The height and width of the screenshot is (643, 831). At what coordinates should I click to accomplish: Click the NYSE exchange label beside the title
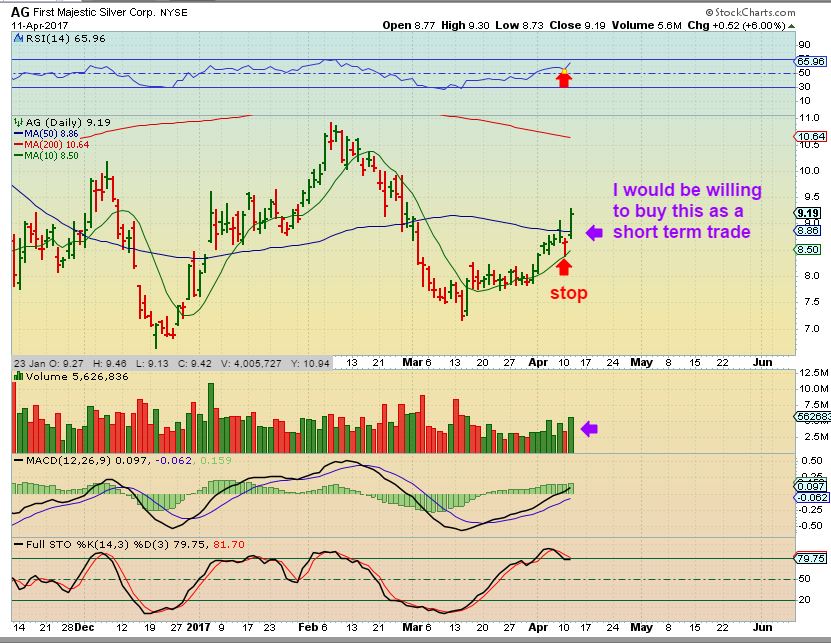pyautogui.click(x=174, y=12)
